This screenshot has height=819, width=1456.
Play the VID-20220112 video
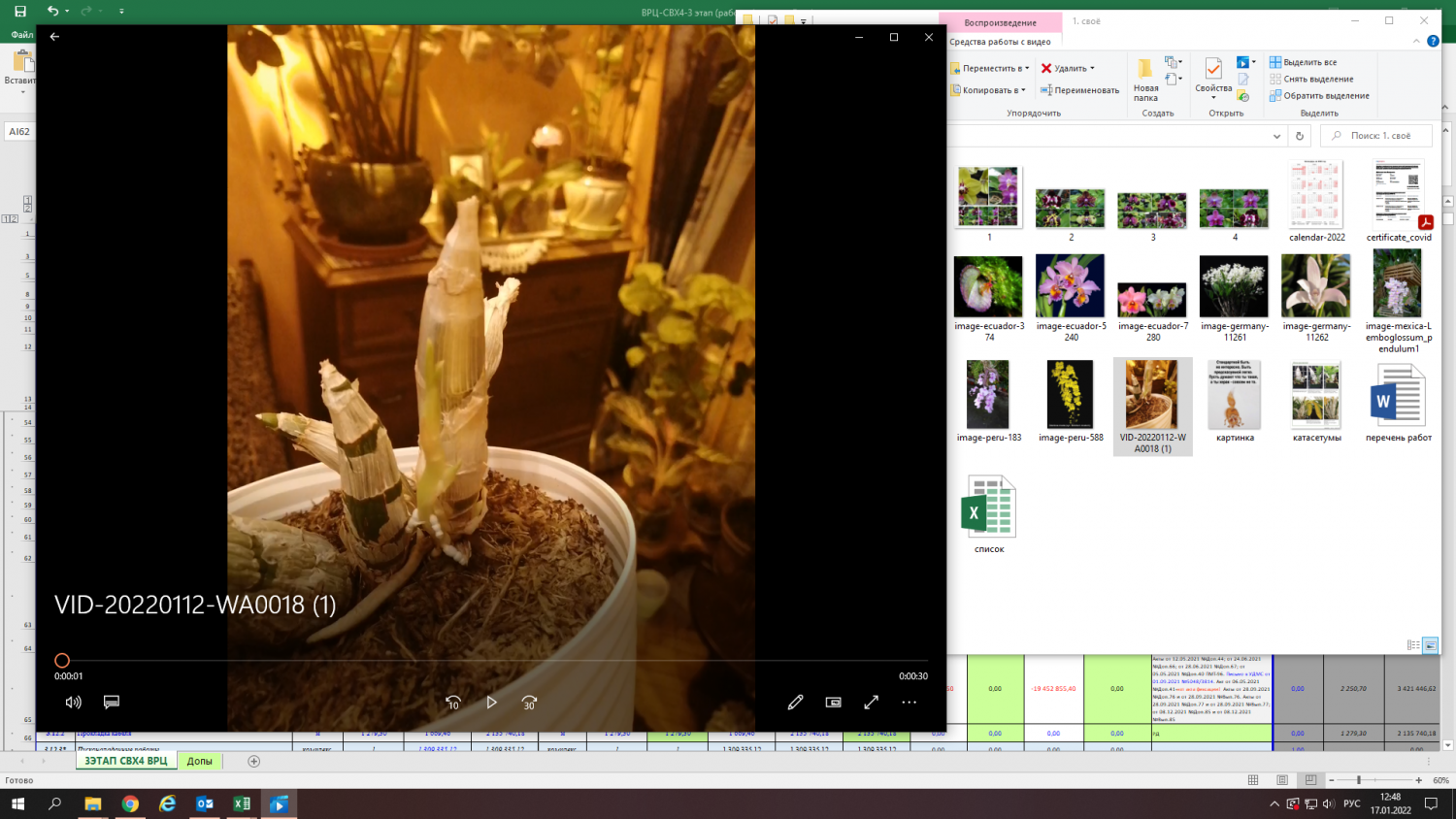tap(491, 702)
